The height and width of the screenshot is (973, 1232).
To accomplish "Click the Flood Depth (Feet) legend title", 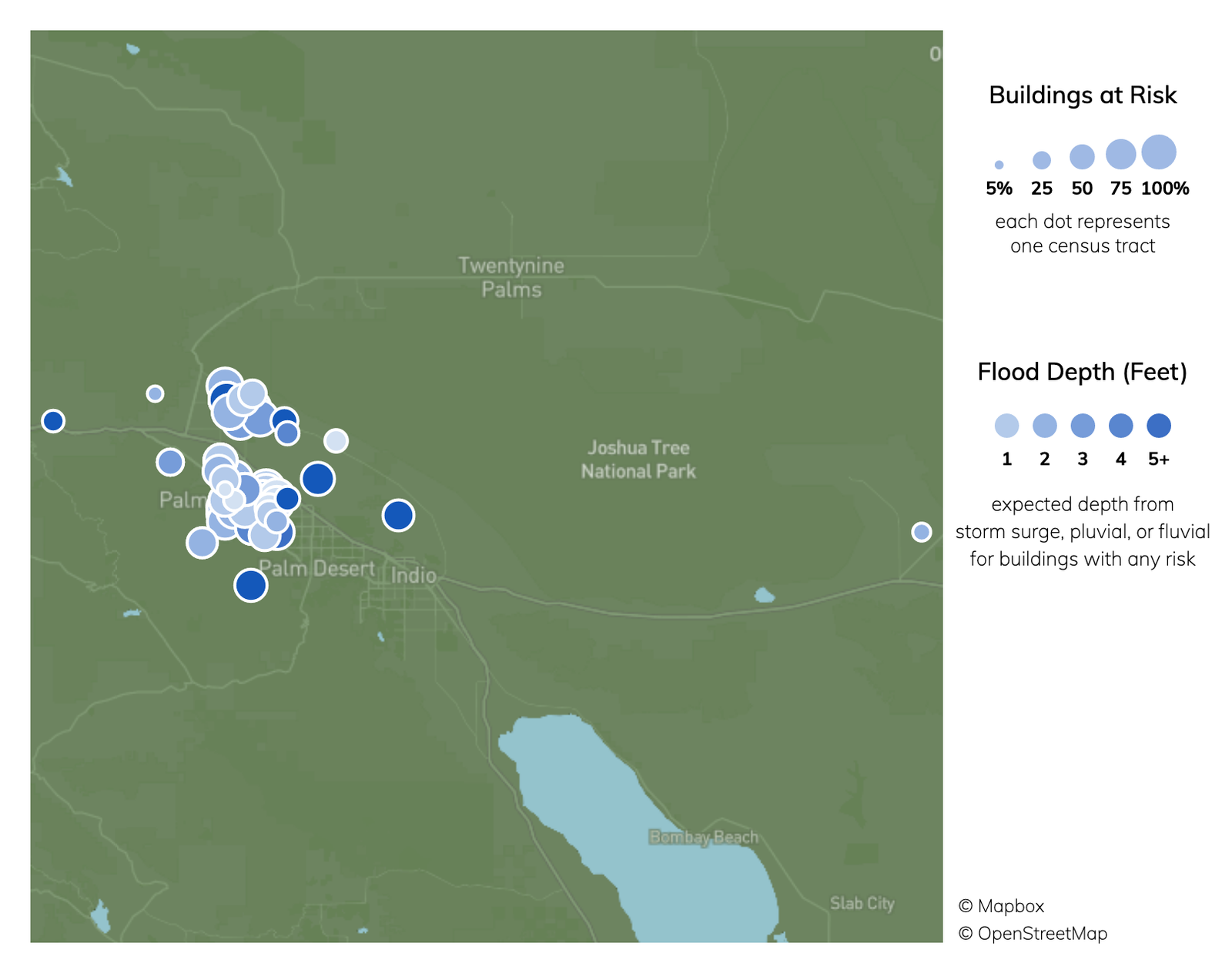I will click(x=1083, y=372).
